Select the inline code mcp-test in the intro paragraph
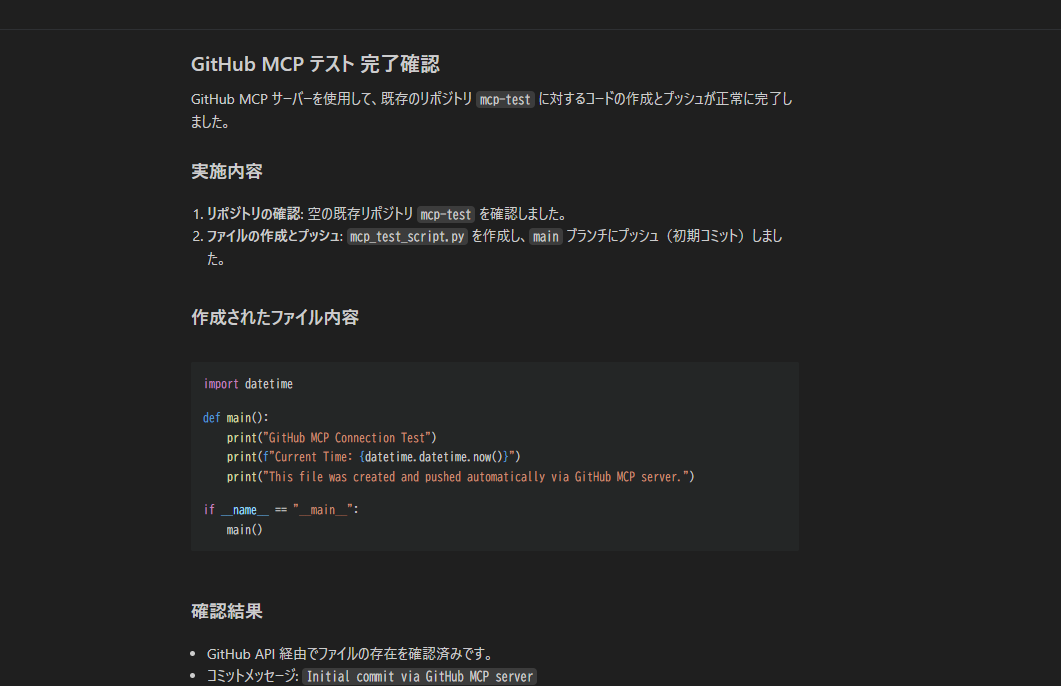The width and height of the screenshot is (1061, 686). [505, 99]
